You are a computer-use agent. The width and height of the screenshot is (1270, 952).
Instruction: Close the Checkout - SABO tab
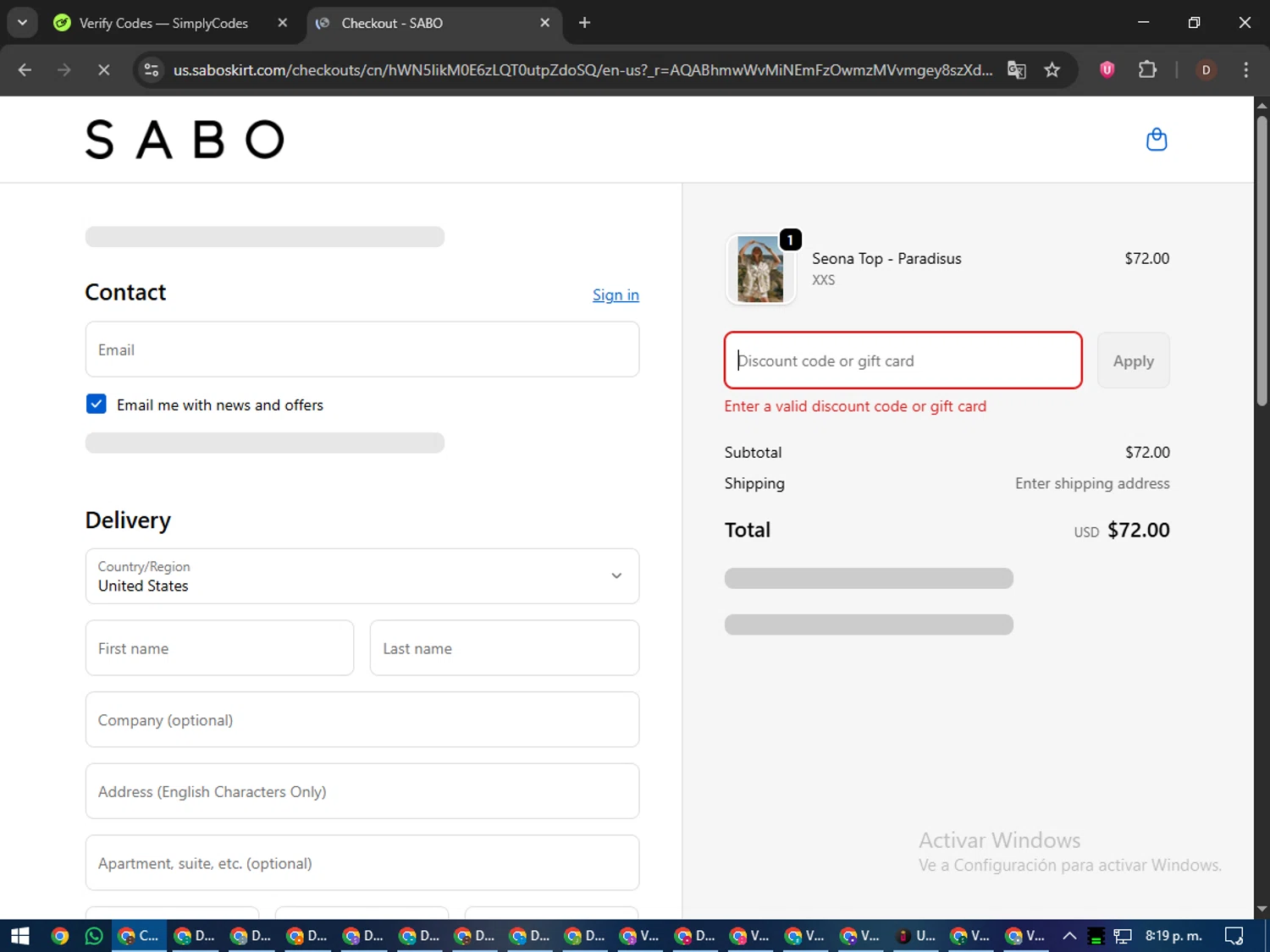click(x=545, y=23)
